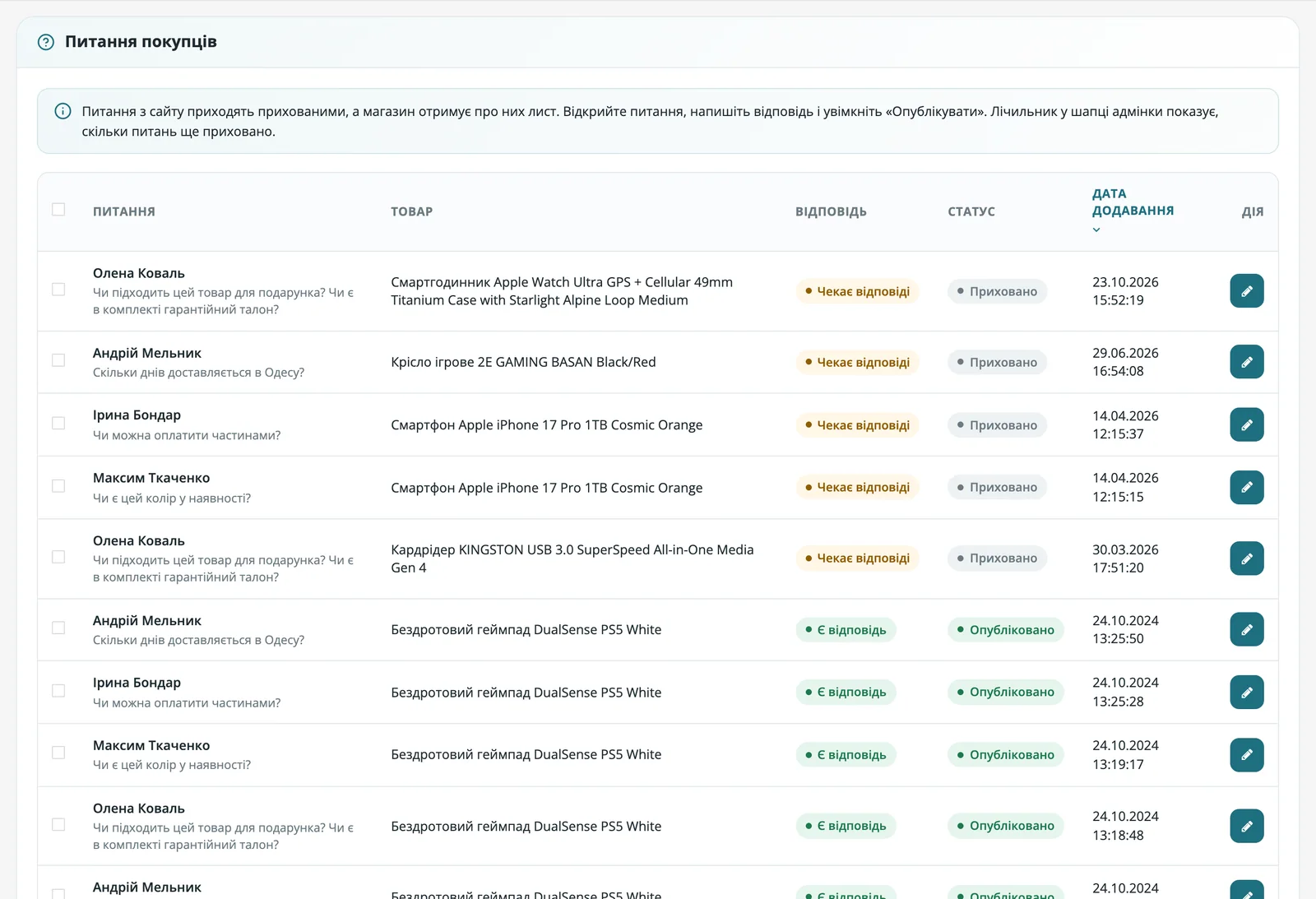Click the Приховано status in the 2E GAMING BASAN row
Screen dimensions: 1316x899
tap(997, 362)
